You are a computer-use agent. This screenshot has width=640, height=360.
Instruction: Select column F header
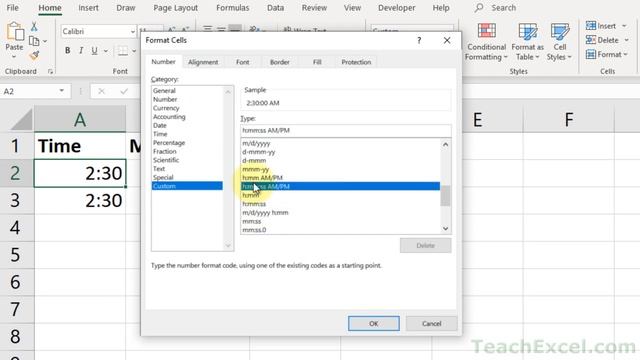point(569,120)
